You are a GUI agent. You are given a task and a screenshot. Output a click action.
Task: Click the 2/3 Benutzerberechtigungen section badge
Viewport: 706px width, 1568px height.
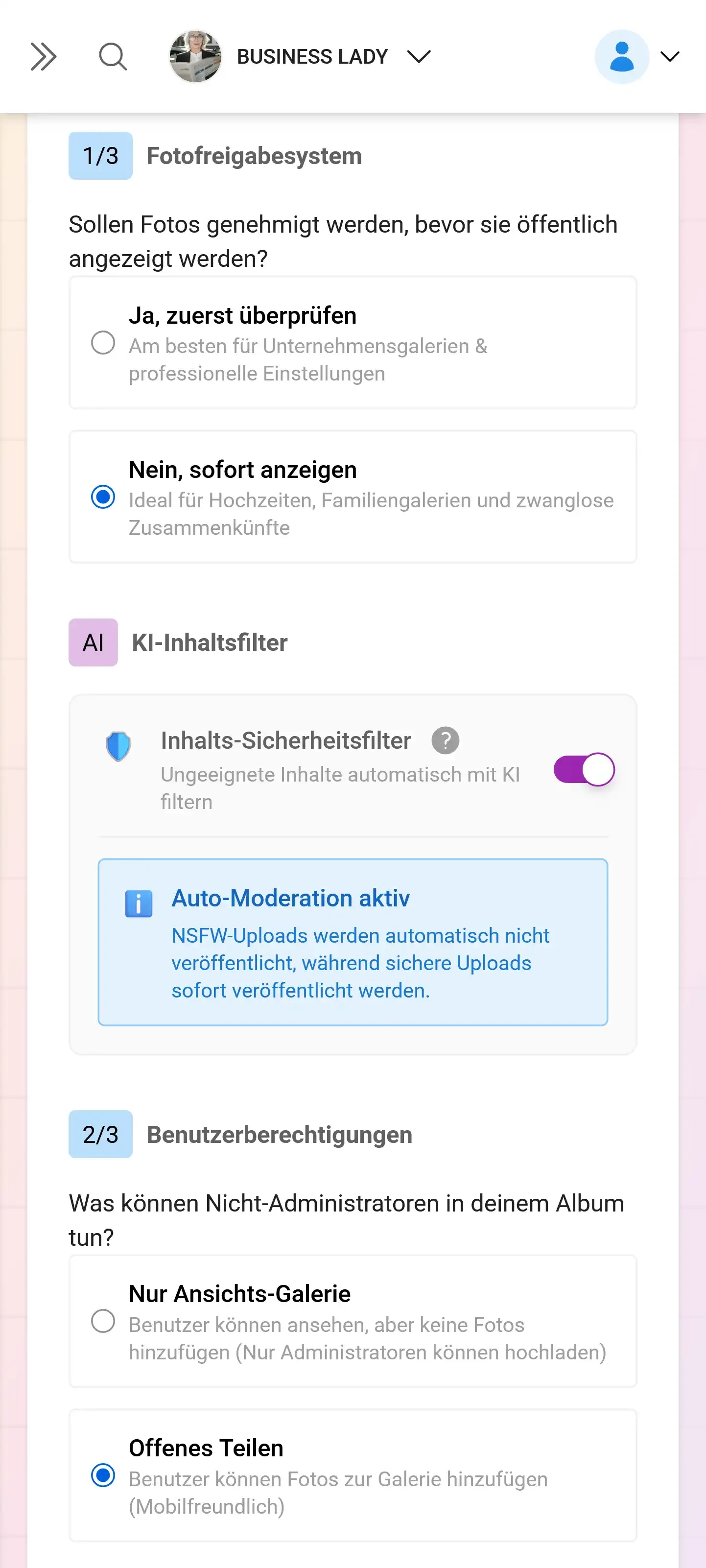(x=100, y=1134)
